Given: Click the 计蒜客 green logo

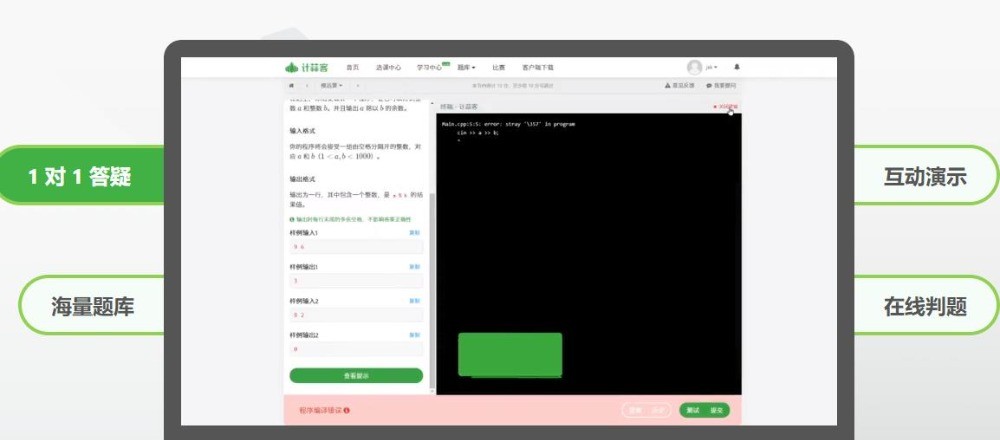Looking at the screenshot, I should tap(306, 67).
